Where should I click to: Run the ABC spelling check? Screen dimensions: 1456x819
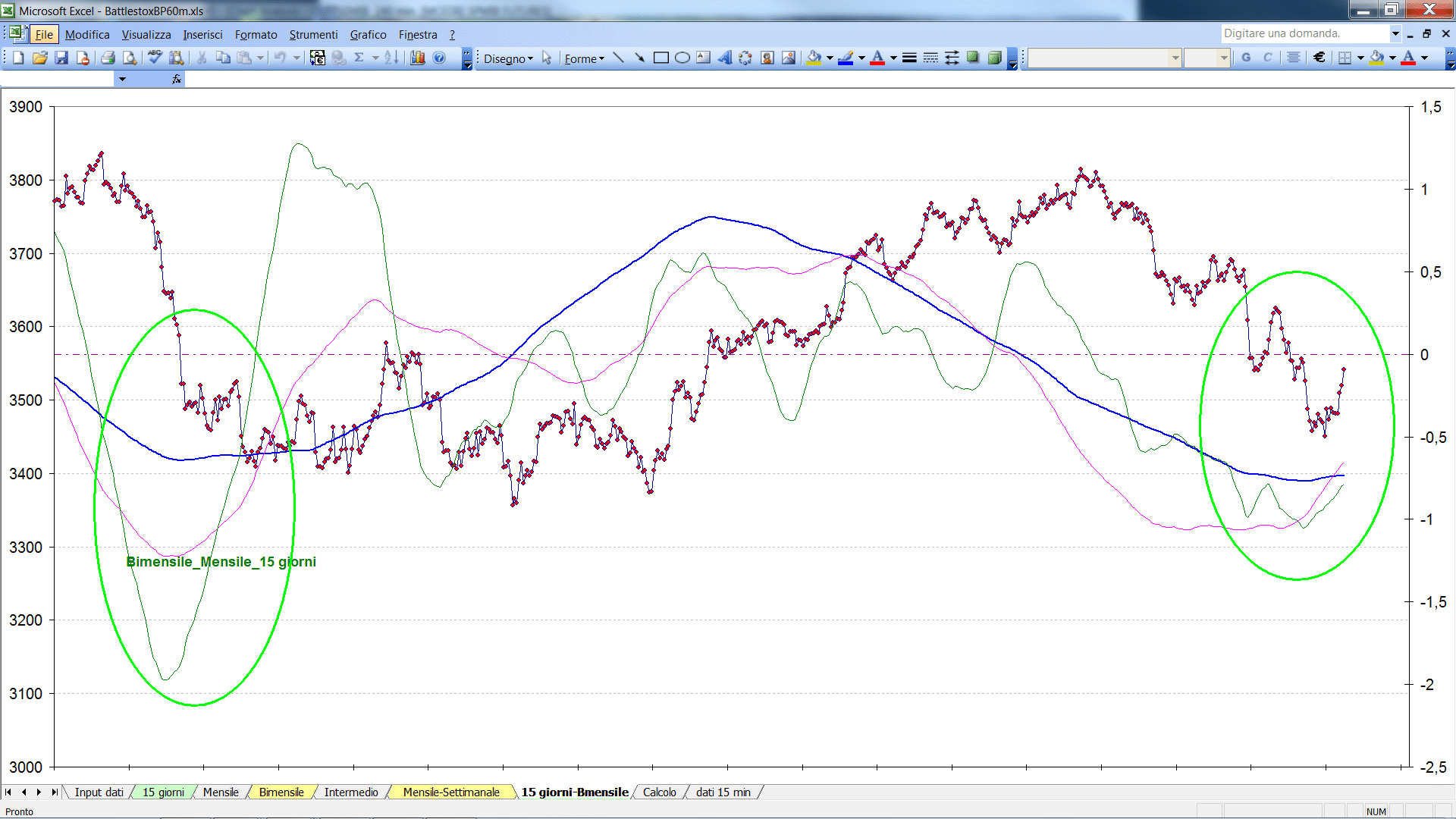click(x=155, y=58)
